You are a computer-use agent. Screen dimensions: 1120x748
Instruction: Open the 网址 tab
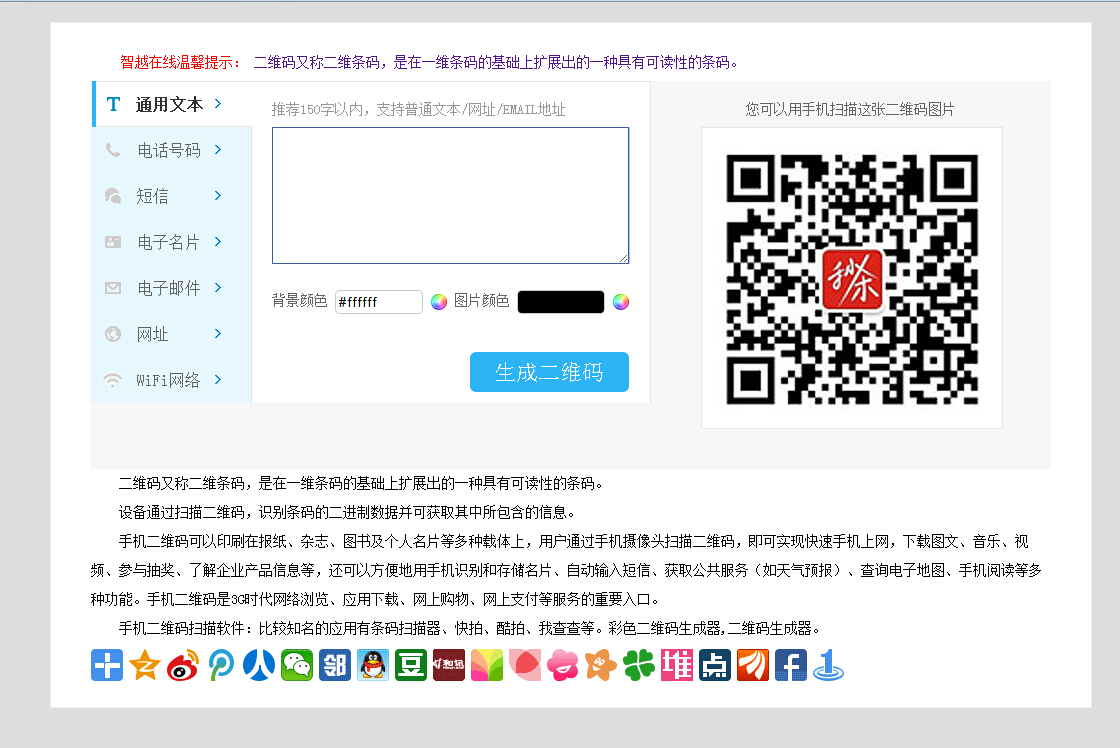(x=153, y=334)
